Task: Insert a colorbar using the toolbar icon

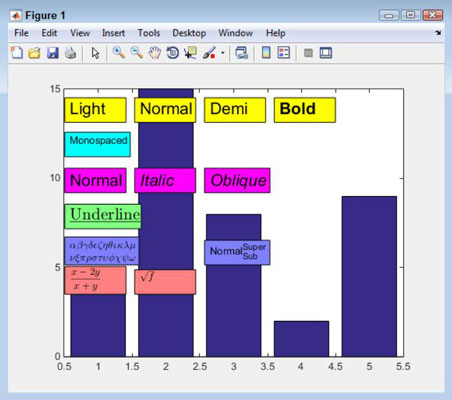Action: (266, 53)
